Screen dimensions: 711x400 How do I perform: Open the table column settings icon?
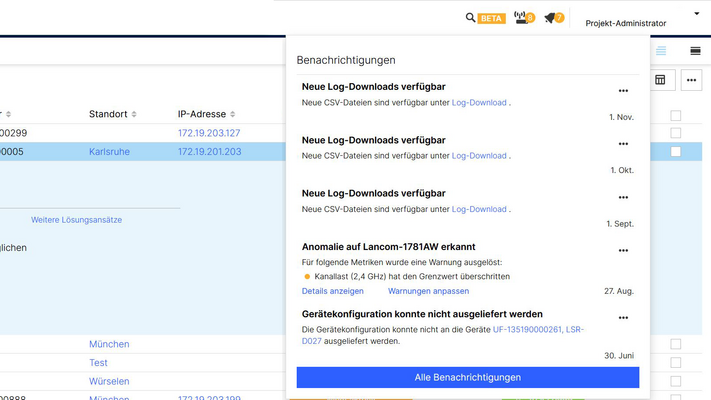pos(660,80)
